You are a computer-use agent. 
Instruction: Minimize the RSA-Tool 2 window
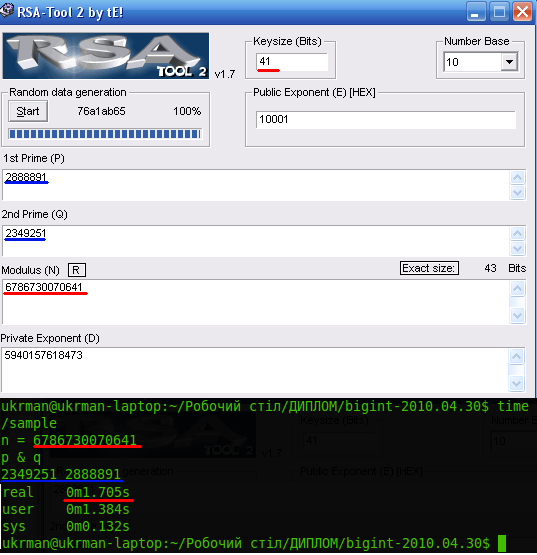[x=476, y=12]
